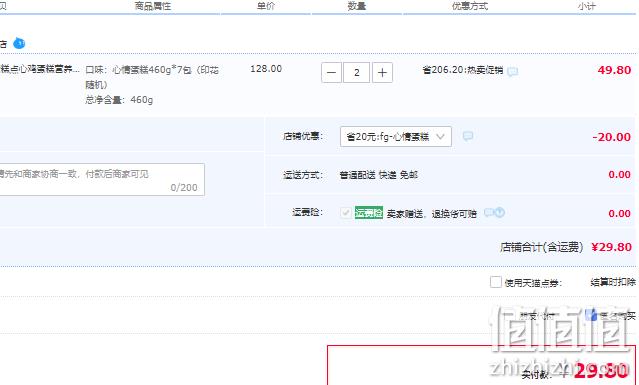
Task: Click the store total ¥29.80
Action: pyautogui.click(x=612, y=247)
